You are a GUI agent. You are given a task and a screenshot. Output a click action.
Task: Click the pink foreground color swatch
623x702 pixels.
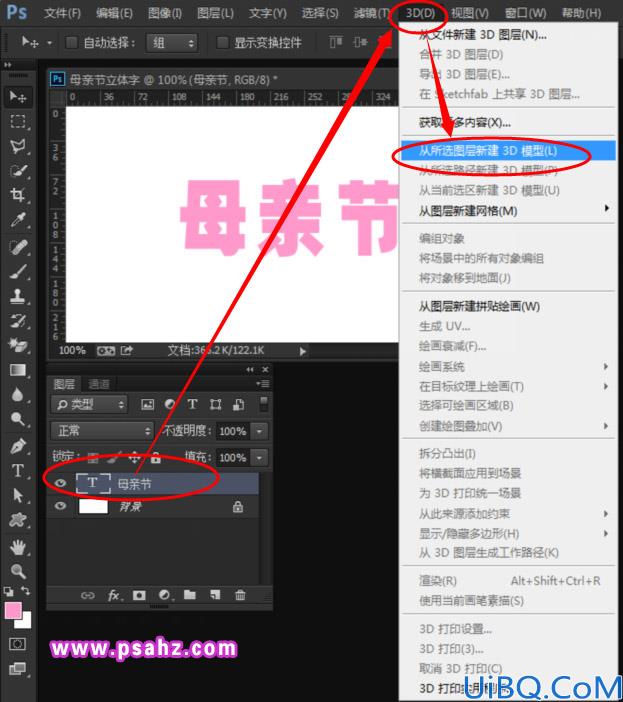(x=13, y=610)
